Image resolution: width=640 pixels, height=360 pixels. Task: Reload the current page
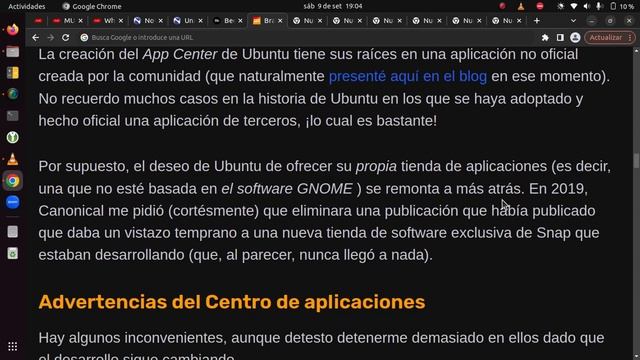pyautogui.click(x=65, y=38)
